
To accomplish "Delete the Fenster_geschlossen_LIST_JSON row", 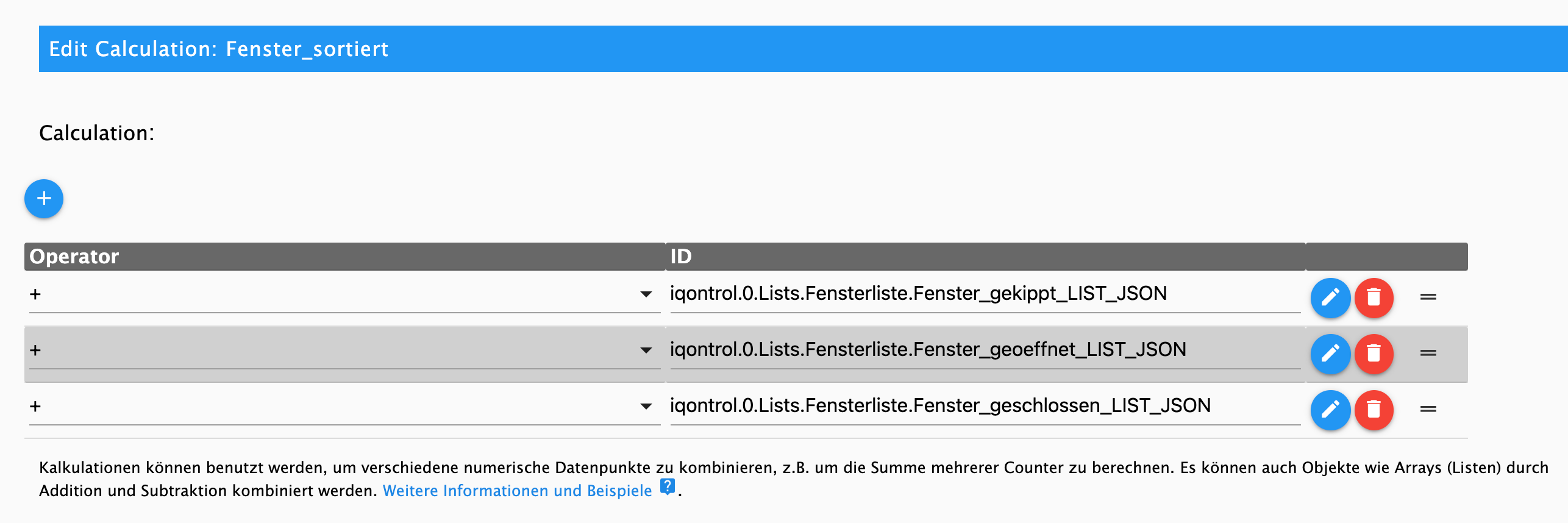I will point(1374,410).
